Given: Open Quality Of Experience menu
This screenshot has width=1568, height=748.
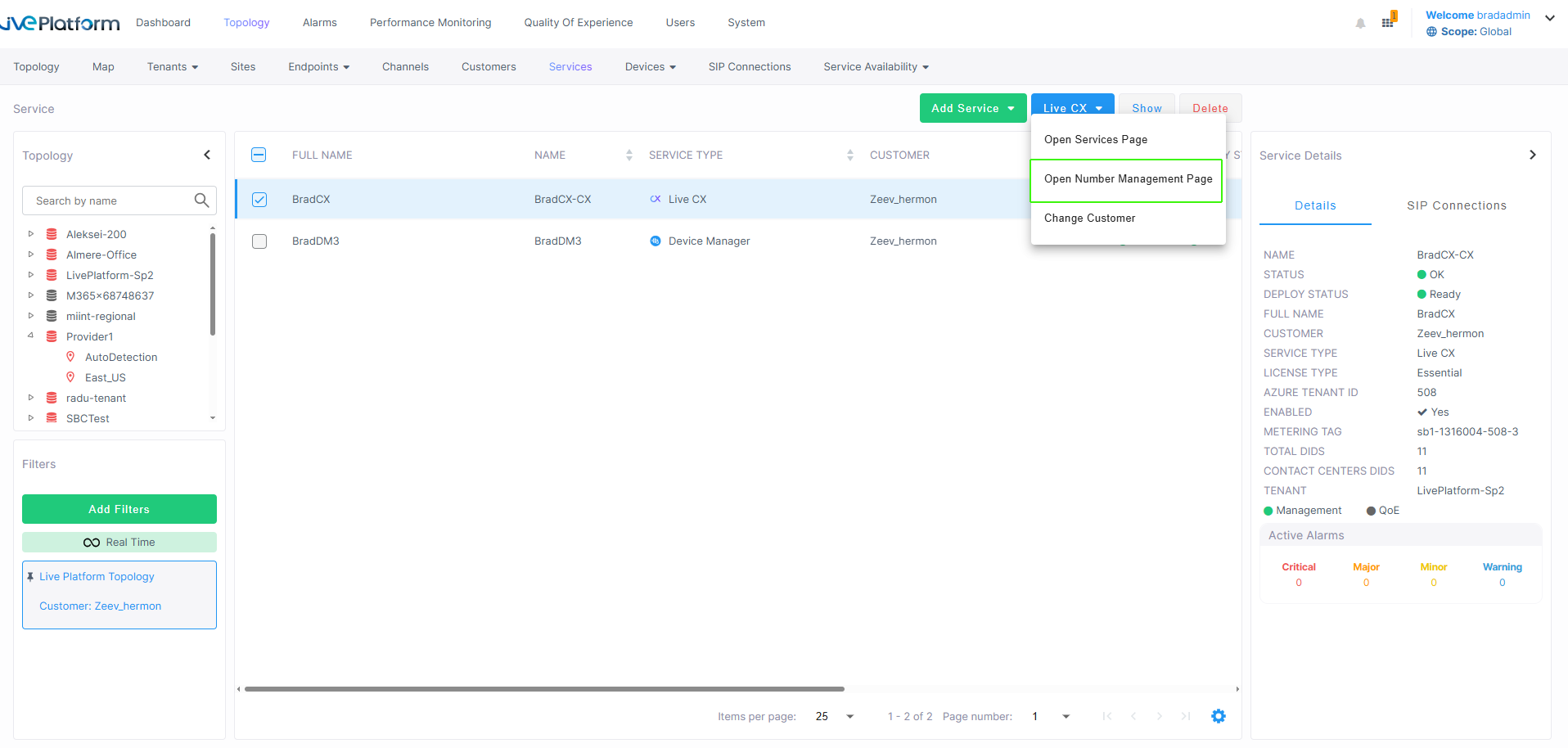Looking at the screenshot, I should coord(579,23).
